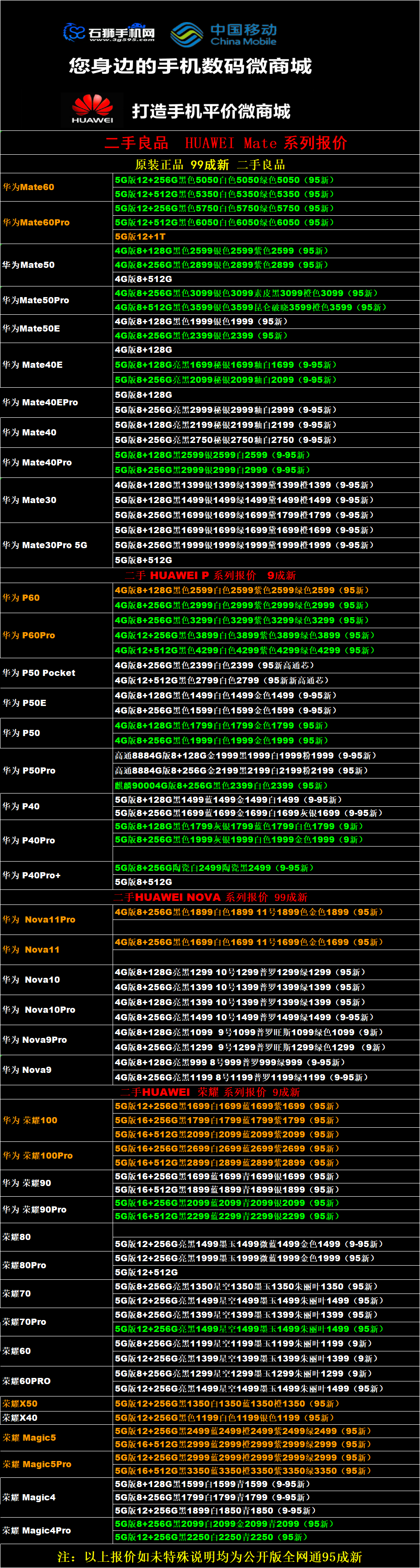Click the 华为 Mate30Pro 5G model label
The width and height of the screenshot is (420, 1568).
[x=44, y=546]
